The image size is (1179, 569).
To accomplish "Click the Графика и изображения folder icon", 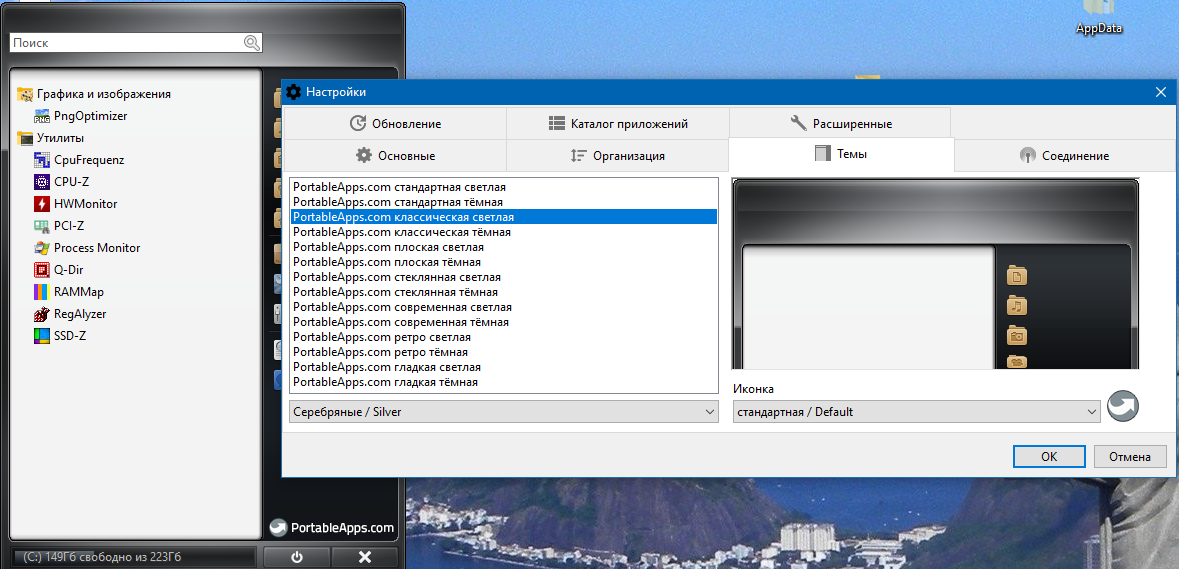I will tap(25, 94).
